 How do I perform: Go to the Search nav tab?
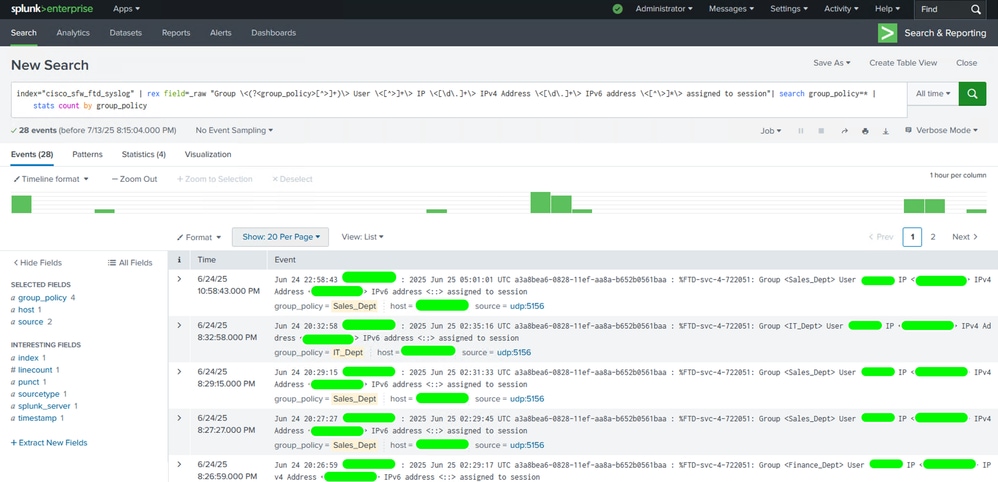click(24, 32)
